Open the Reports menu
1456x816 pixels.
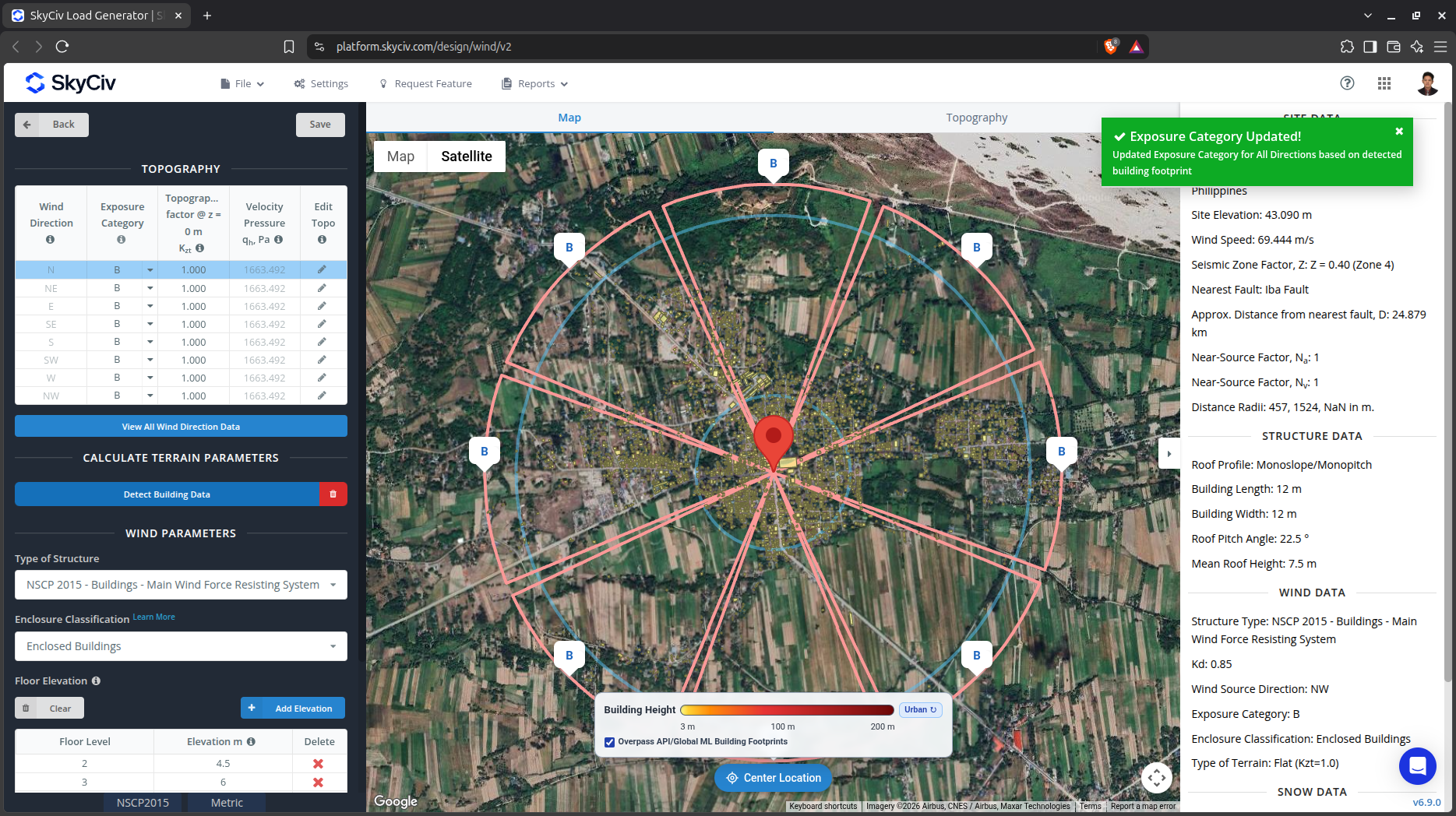[535, 83]
